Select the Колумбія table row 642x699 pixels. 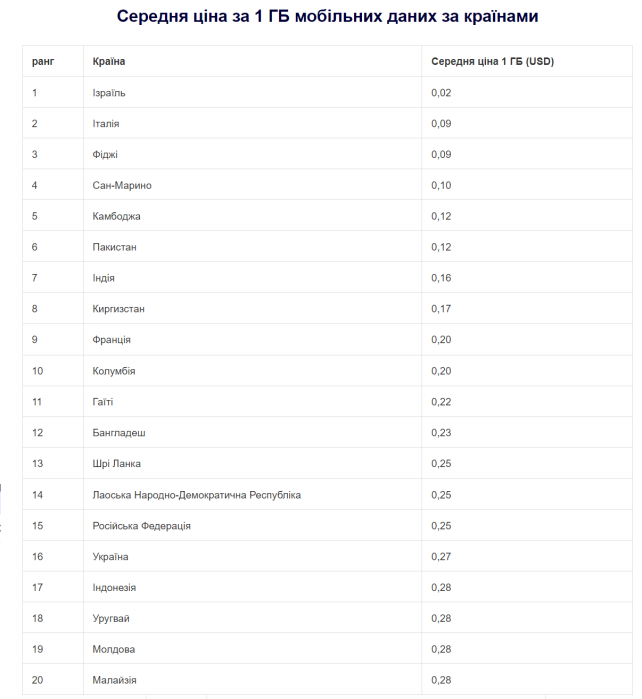click(x=113, y=371)
